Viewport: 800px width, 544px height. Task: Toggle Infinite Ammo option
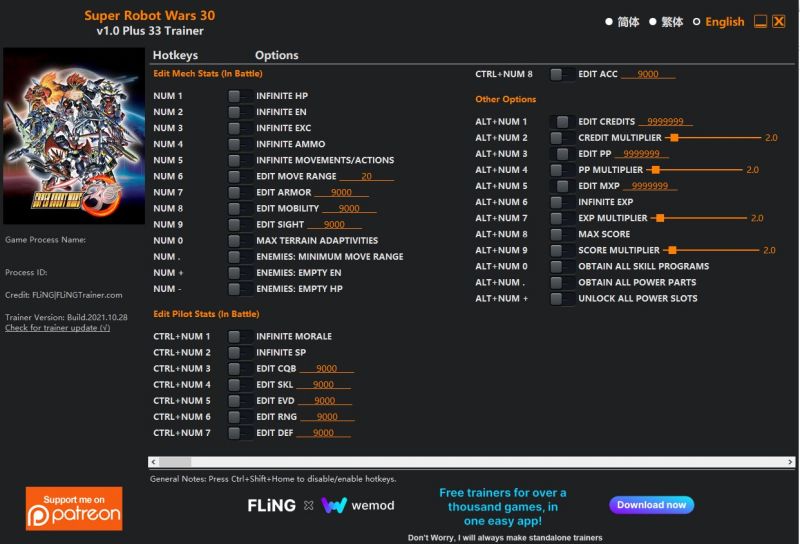coord(240,144)
